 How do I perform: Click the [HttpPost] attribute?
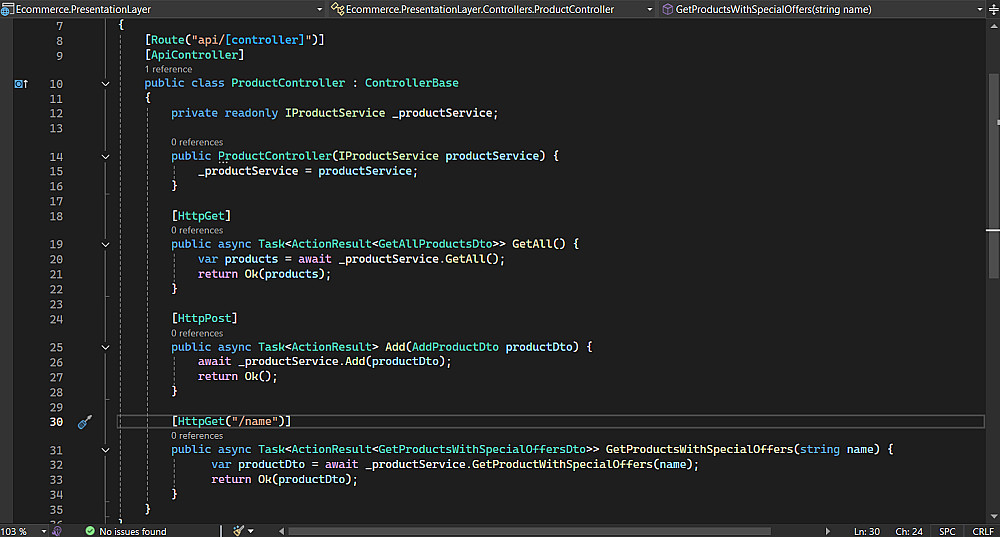click(204, 318)
